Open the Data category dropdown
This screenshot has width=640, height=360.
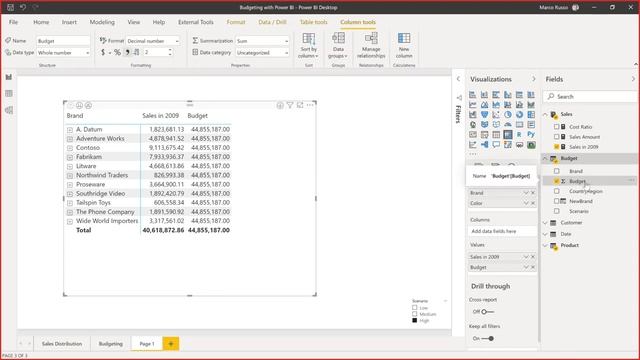click(x=262, y=53)
